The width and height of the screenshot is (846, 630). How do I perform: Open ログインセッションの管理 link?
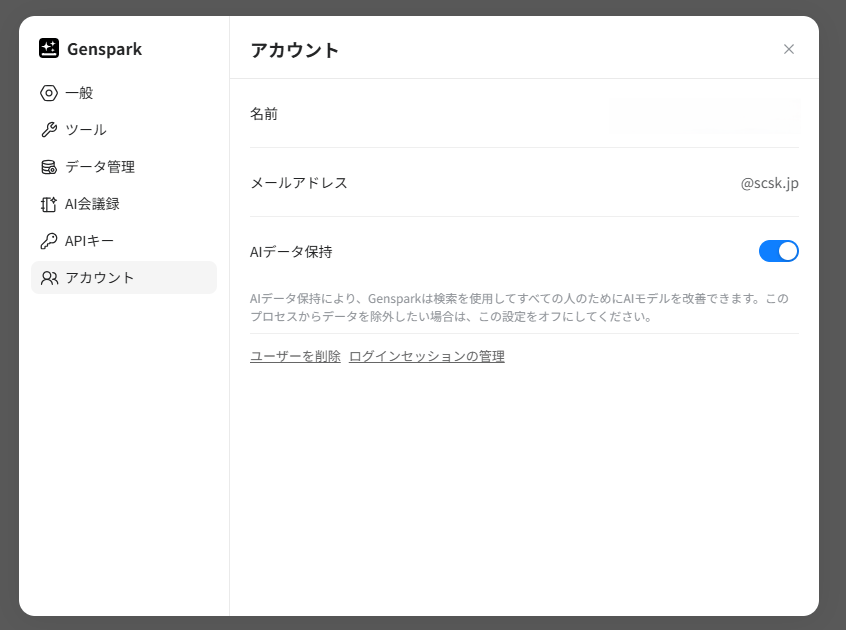(x=426, y=356)
